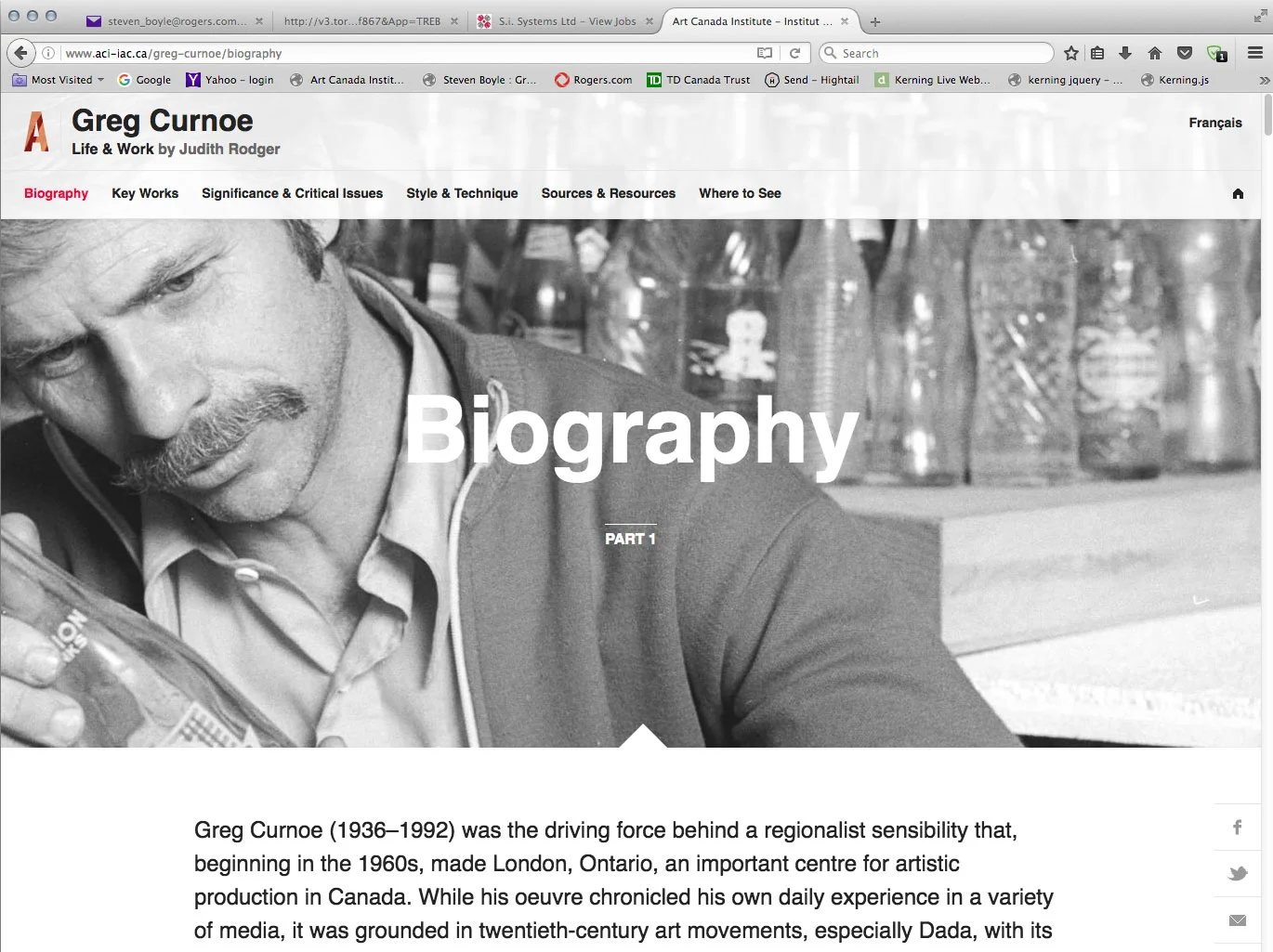Open Significance & Critical Issues section
The width and height of the screenshot is (1273, 952).
[x=292, y=193]
